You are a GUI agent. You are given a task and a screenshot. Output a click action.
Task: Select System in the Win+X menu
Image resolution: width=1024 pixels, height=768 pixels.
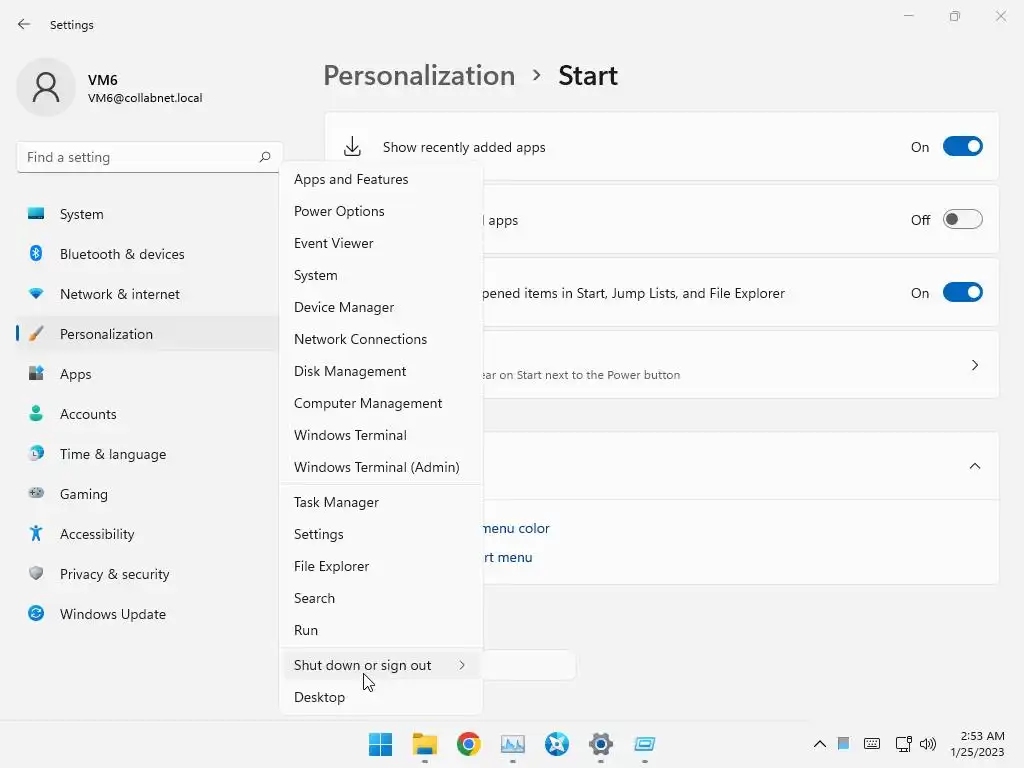(381, 275)
